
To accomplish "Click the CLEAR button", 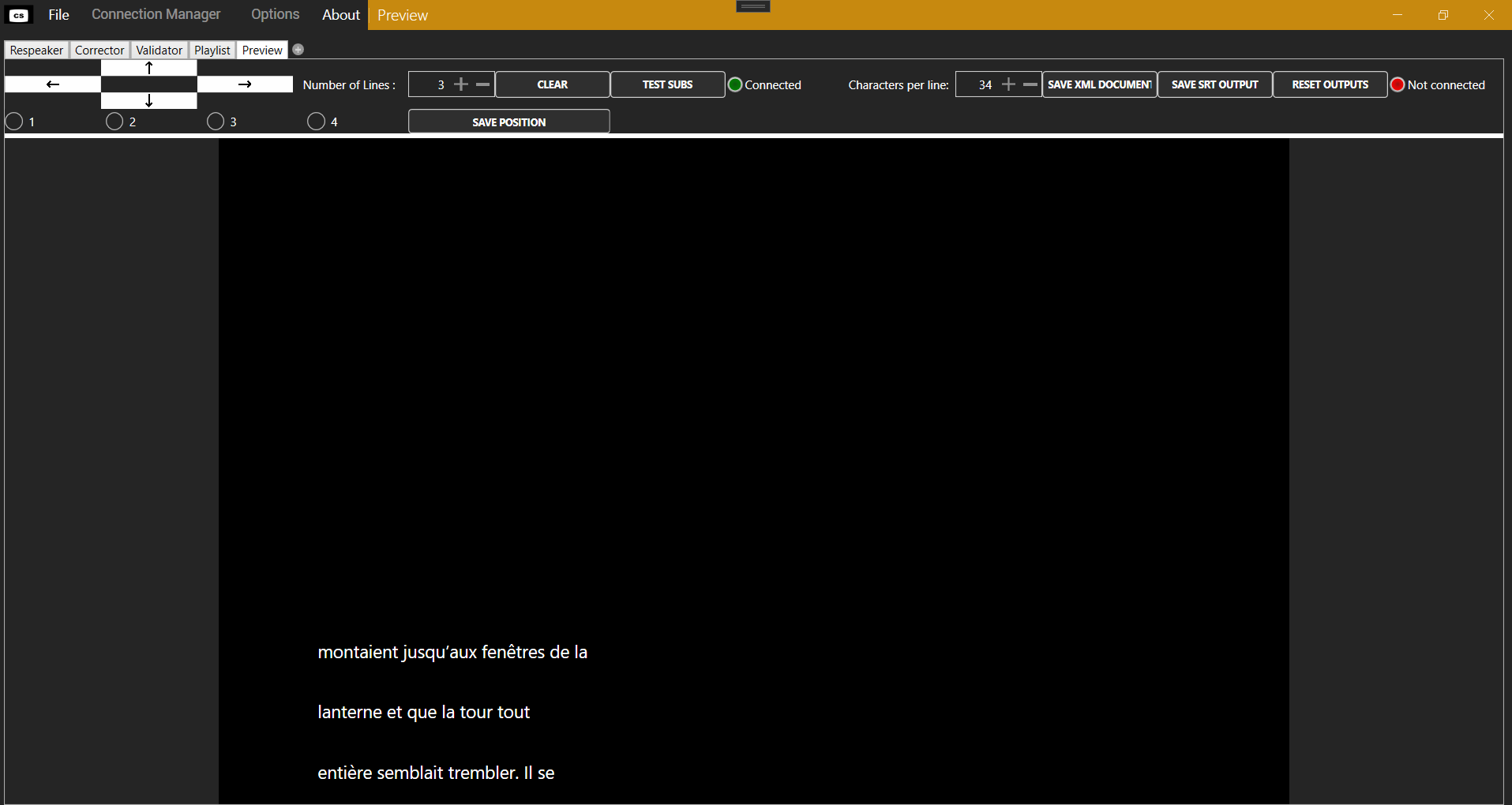I will point(553,84).
